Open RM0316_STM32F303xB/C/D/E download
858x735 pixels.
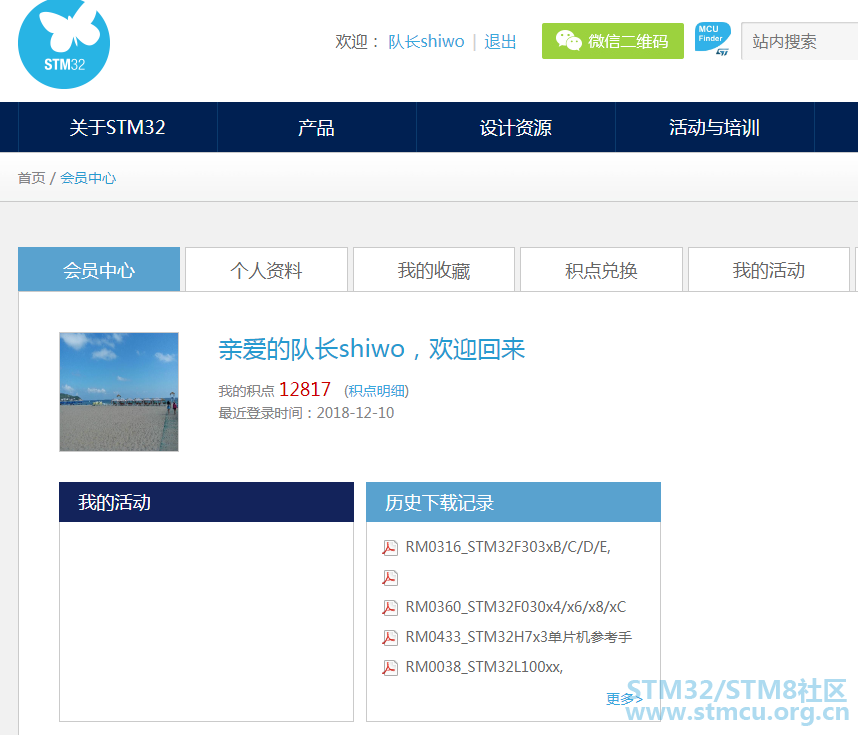(x=508, y=547)
